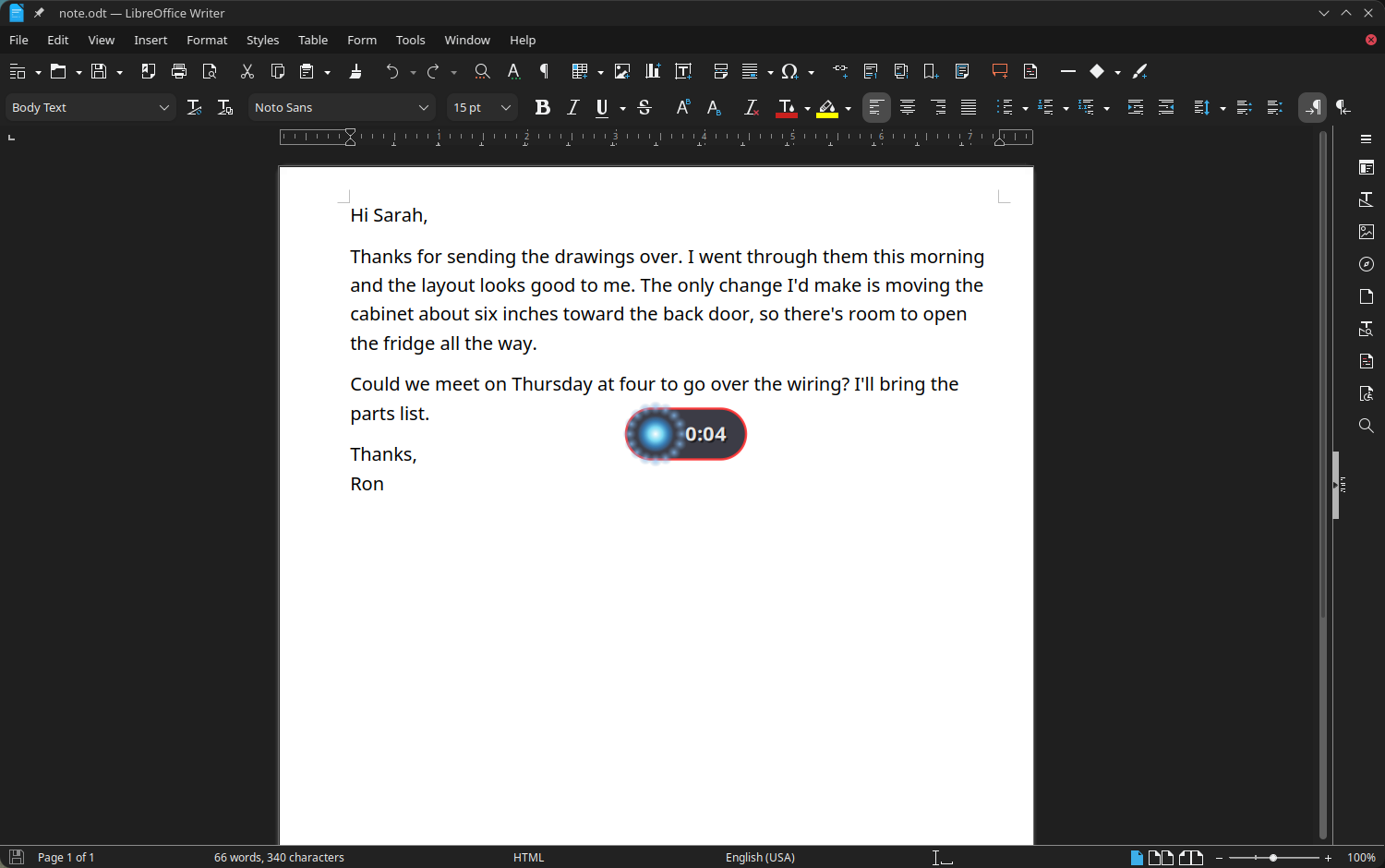Increase paragraph indent

coord(1136,108)
